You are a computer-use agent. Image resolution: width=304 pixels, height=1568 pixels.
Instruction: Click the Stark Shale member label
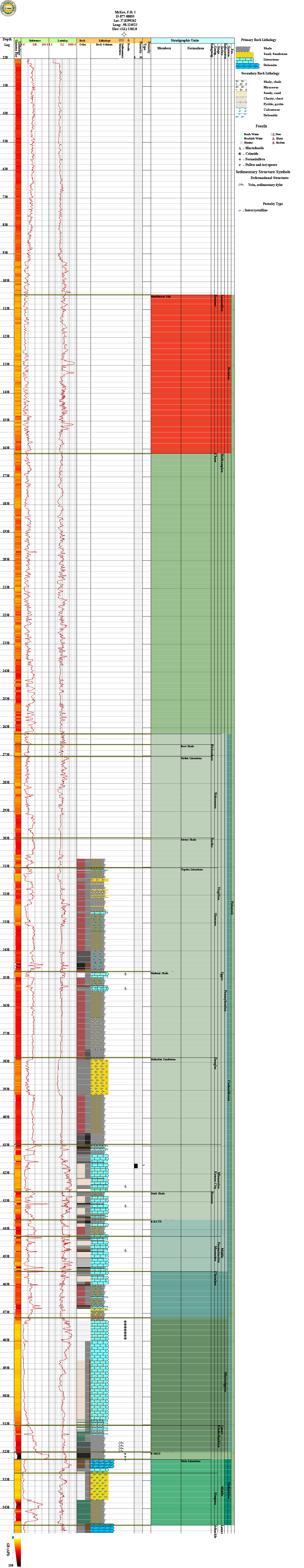tap(157, 1194)
